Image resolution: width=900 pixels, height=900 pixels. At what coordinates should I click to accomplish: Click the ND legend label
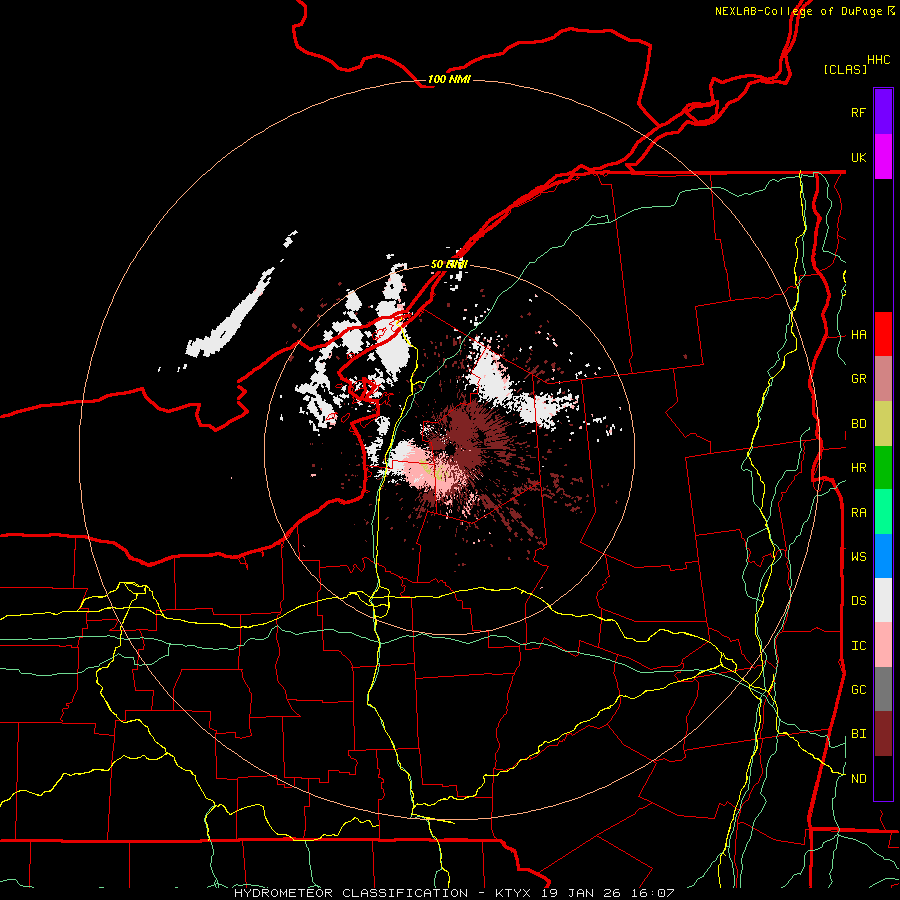tap(858, 779)
